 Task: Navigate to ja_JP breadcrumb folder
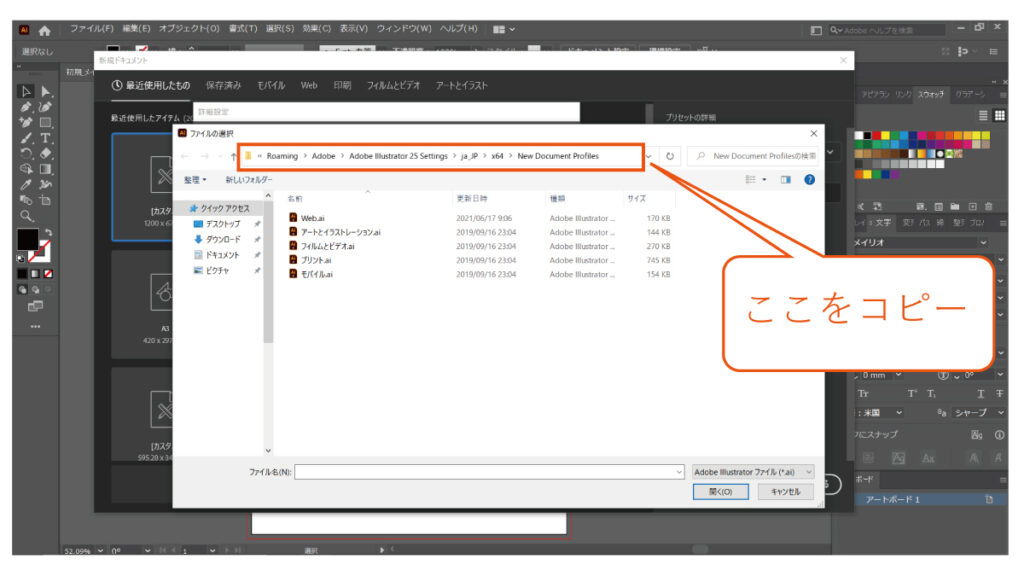coord(470,156)
